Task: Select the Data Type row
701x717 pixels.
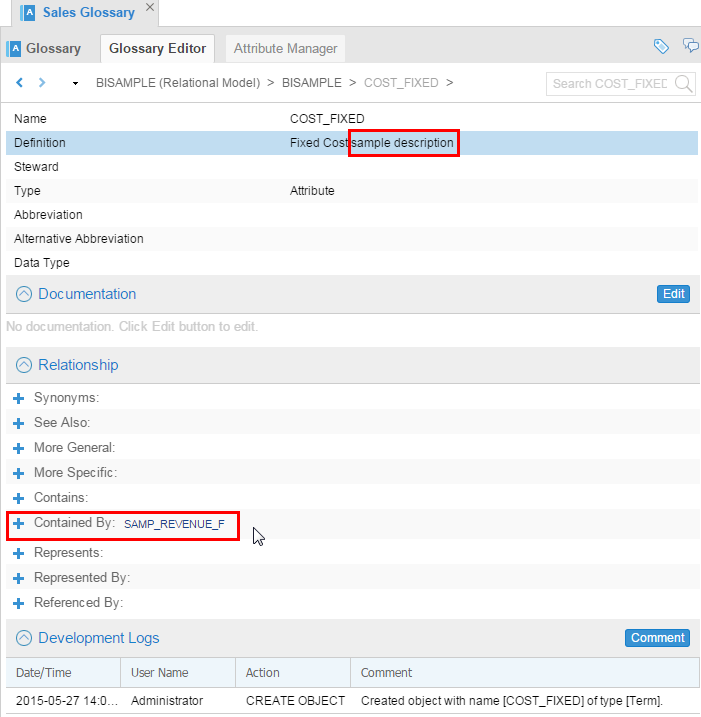Action: (x=352, y=263)
